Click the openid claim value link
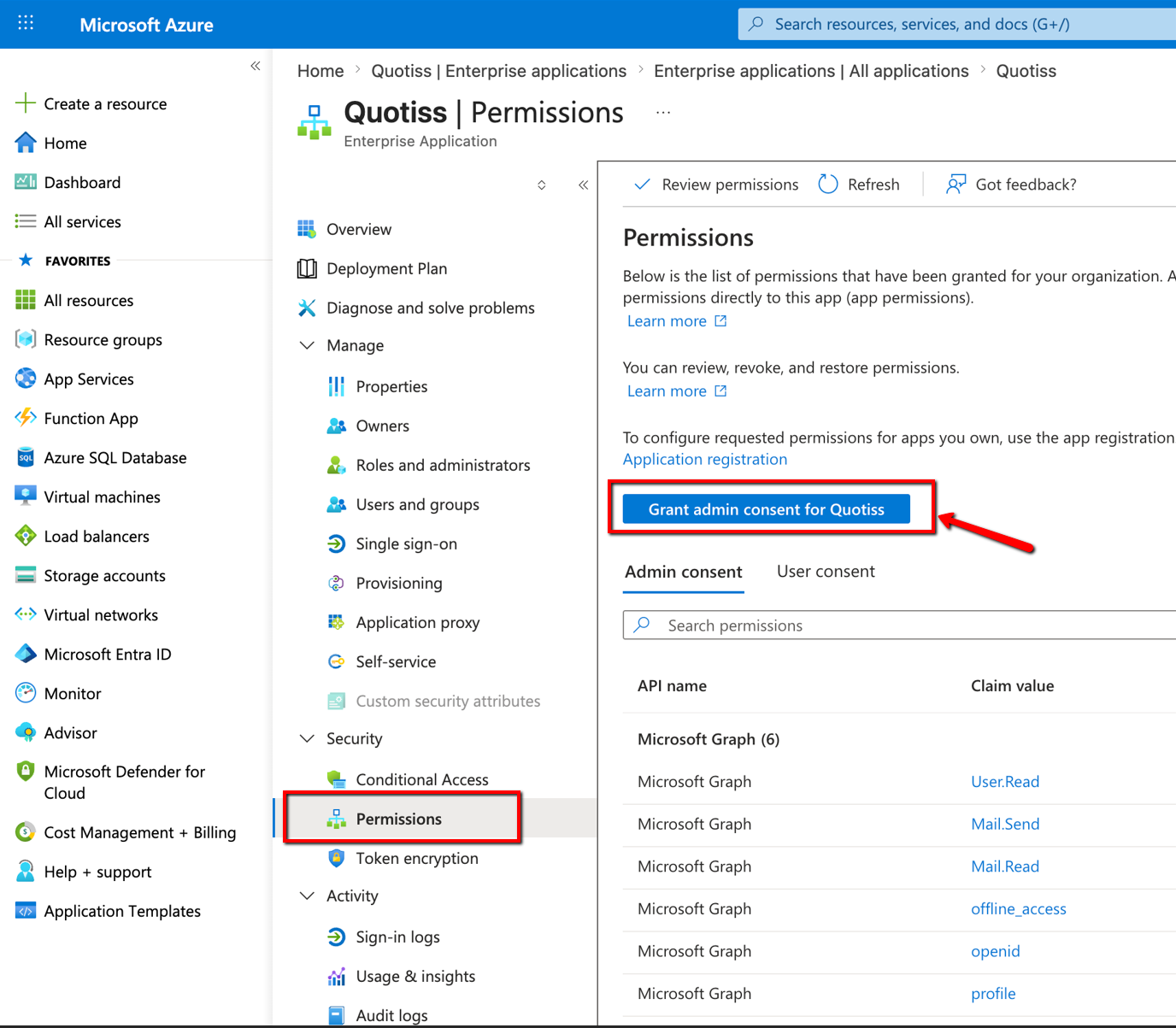 (996, 951)
